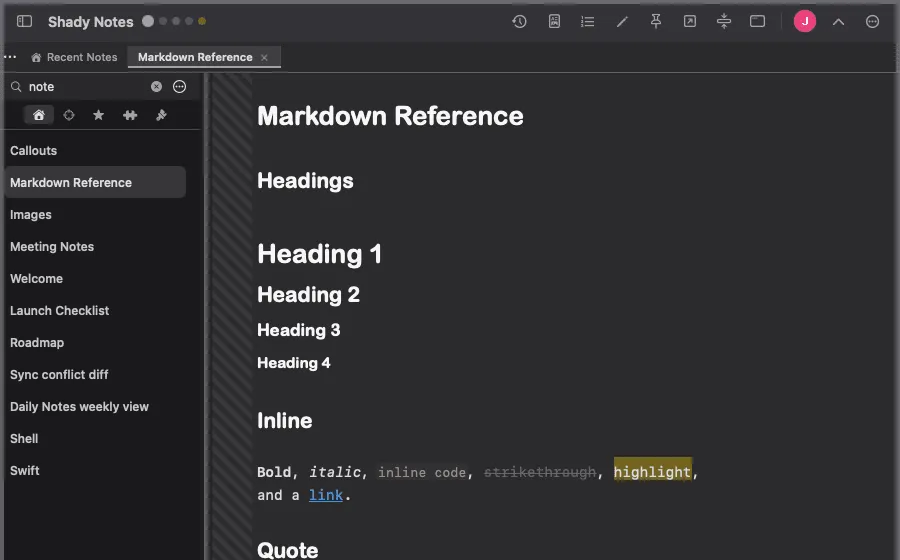900x560 pixels.
Task: Open the Meeting Notes entry
Action: [x=95, y=247]
